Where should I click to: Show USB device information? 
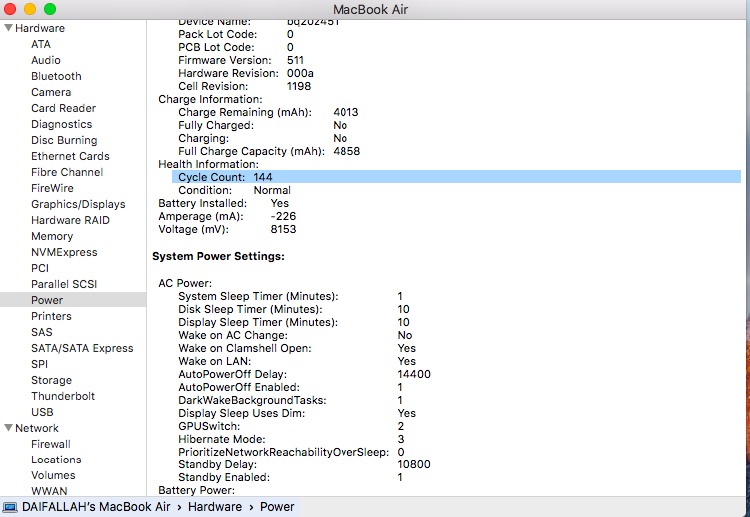(x=42, y=412)
